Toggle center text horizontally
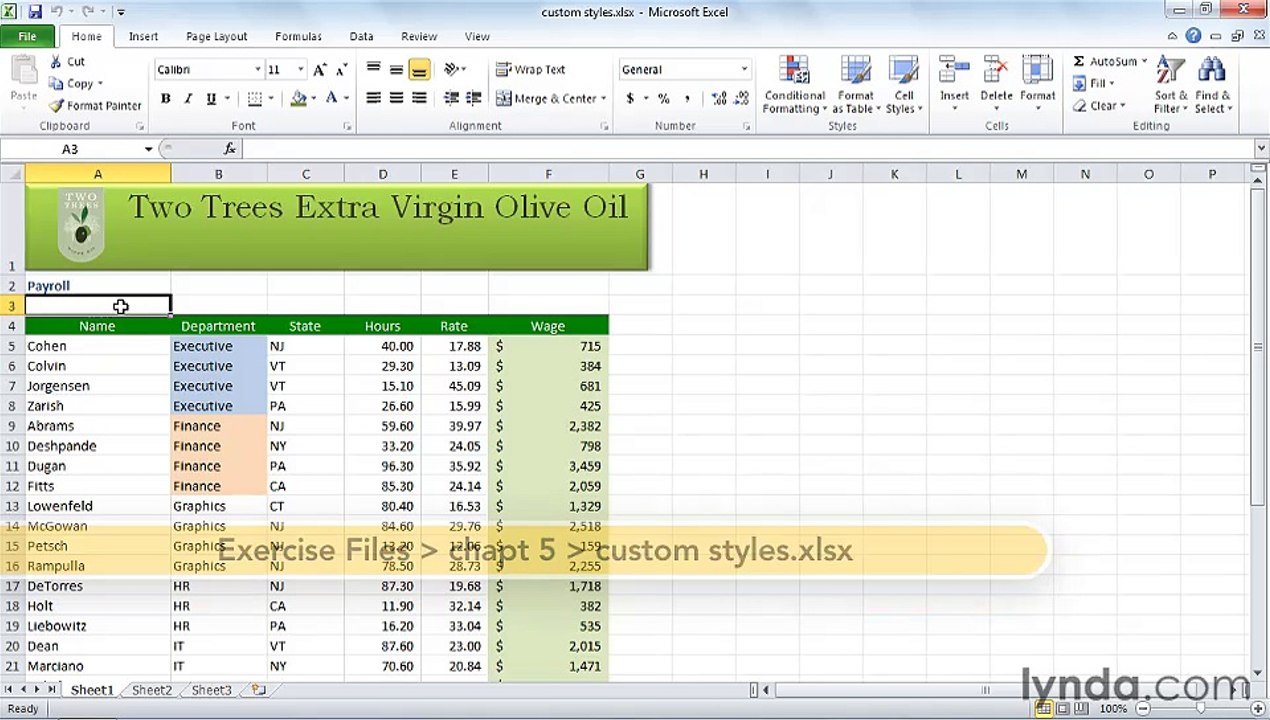 (x=396, y=98)
